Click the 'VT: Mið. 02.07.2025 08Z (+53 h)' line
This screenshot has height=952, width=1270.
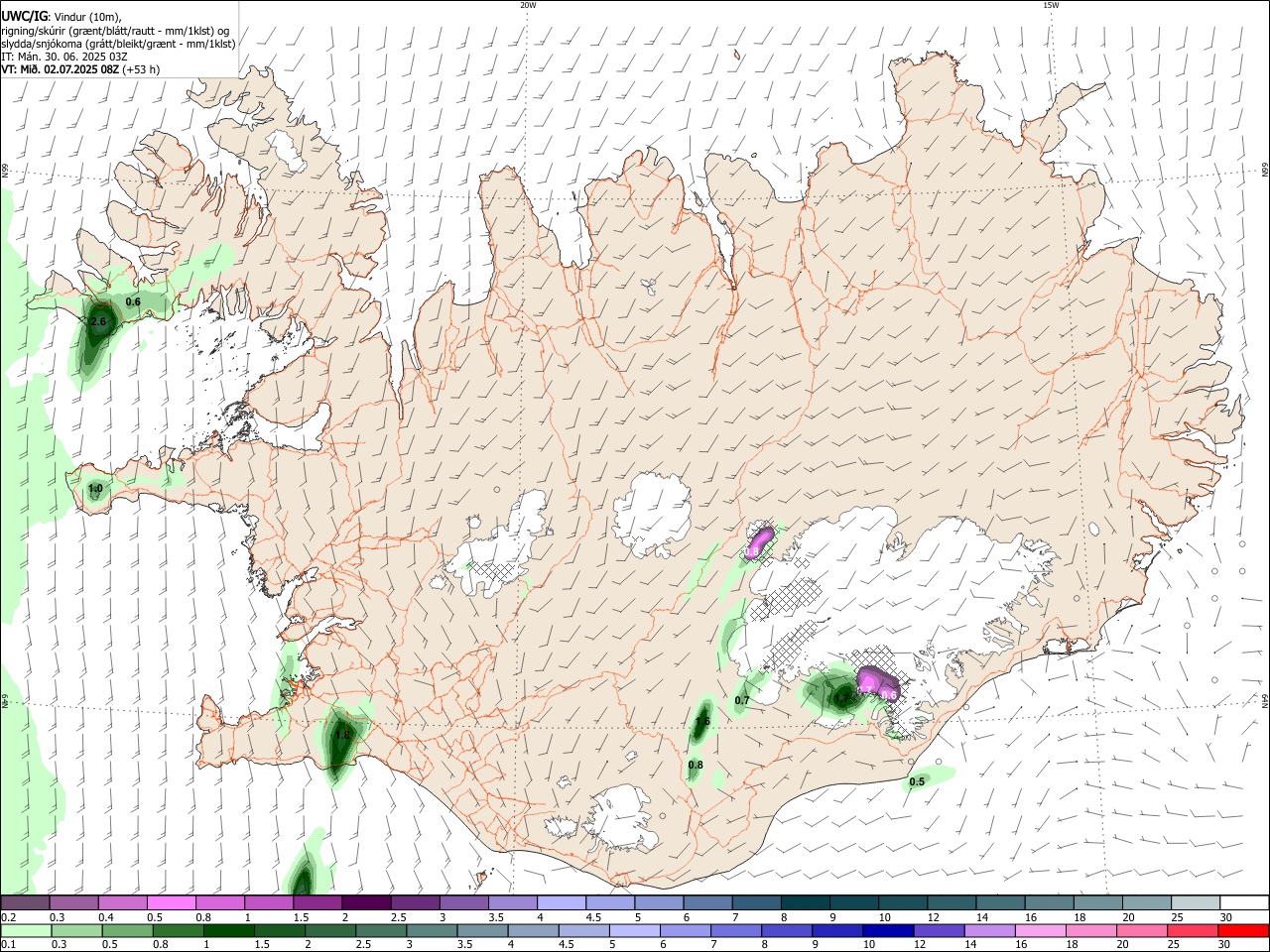point(80,69)
